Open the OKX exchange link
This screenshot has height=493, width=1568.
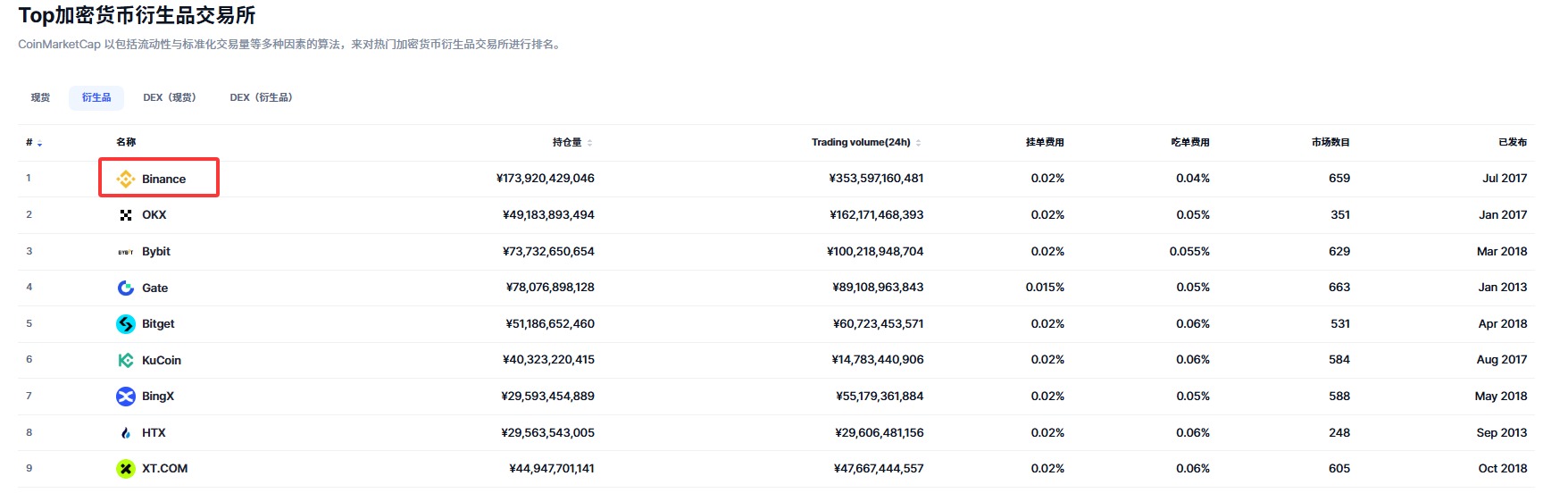click(154, 215)
